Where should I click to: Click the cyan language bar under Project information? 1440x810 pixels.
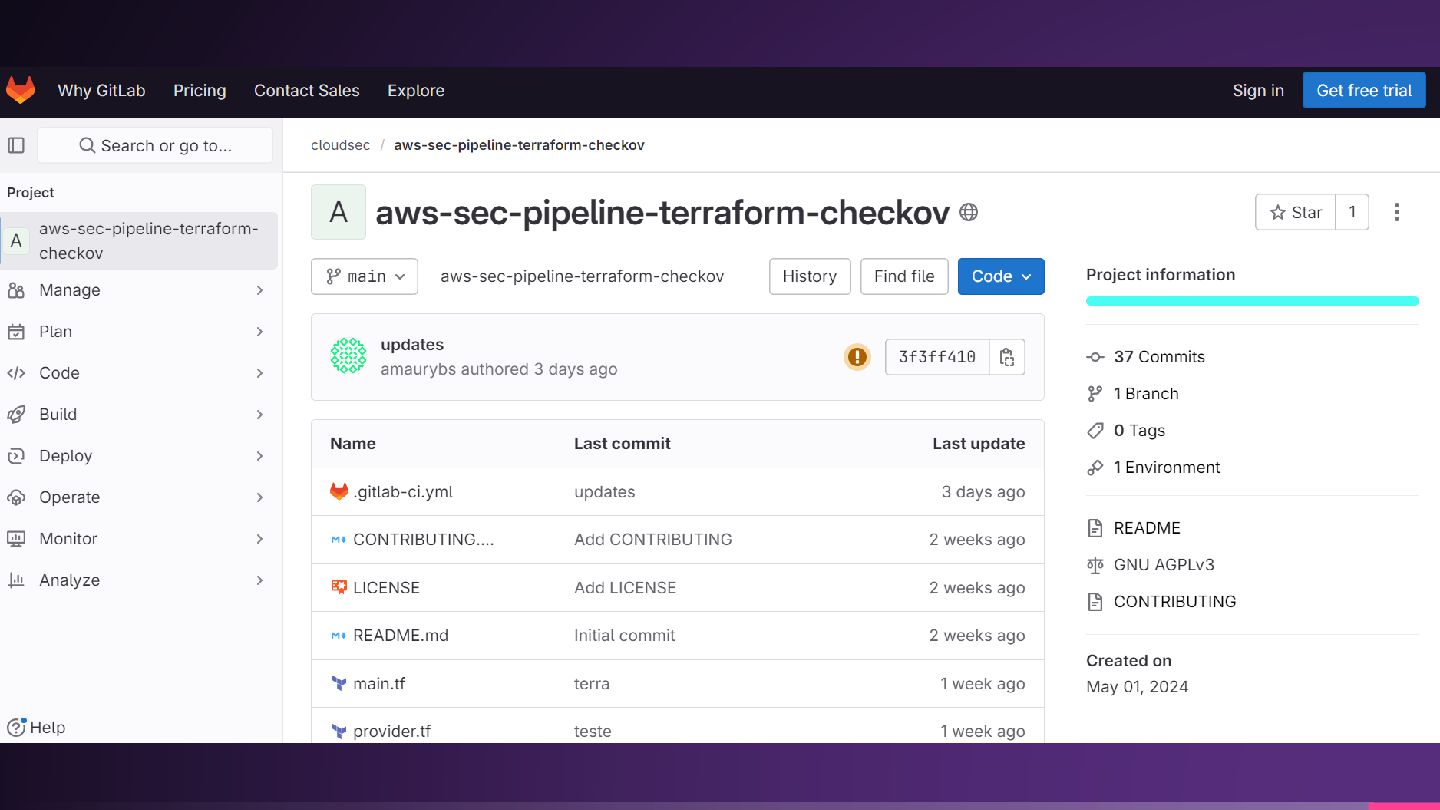[x=1252, y=301]
